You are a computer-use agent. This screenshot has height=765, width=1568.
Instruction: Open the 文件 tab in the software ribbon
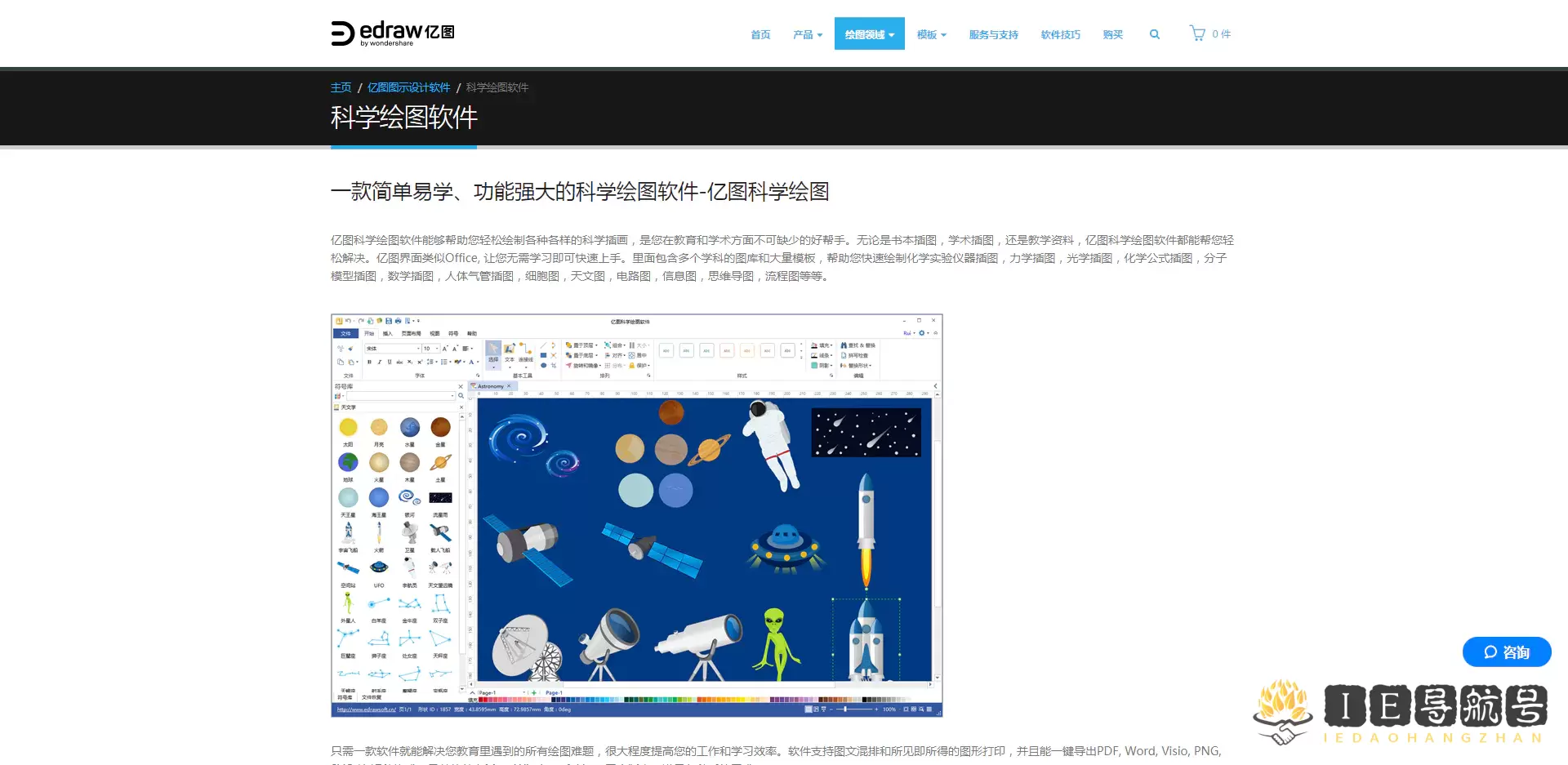345,333
